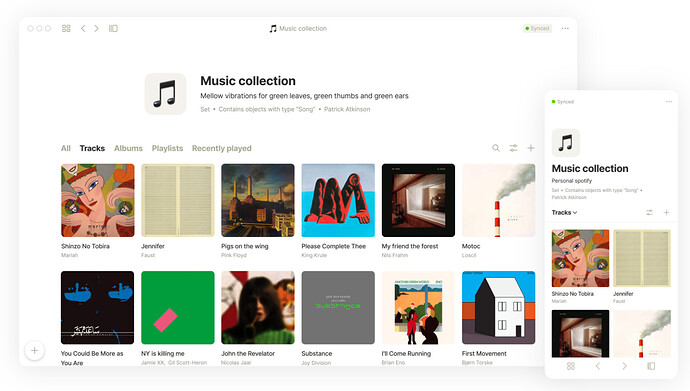
Task: Click the 'Mellow vibrations' description text
Action: (x=305, y=96)
